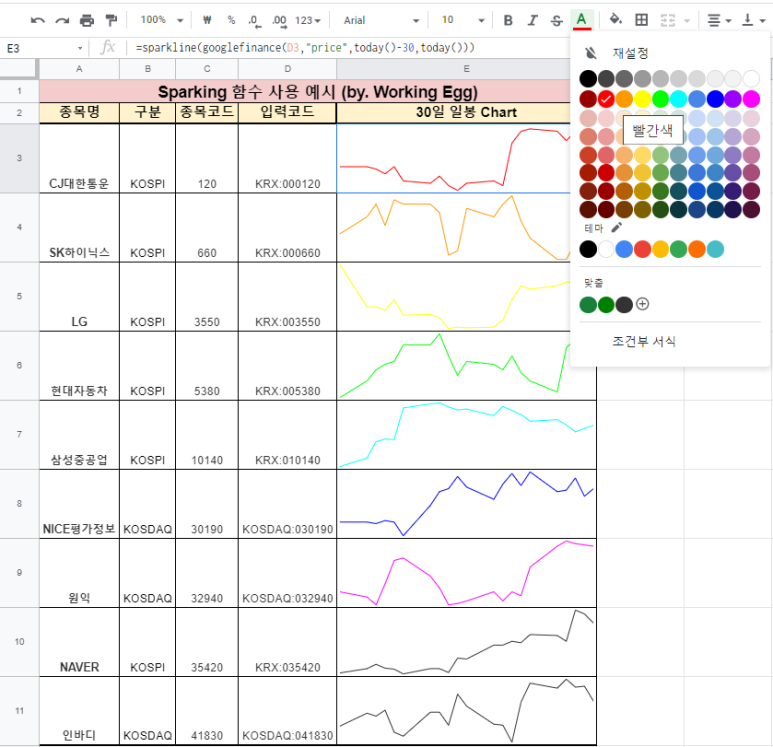The image size is (773, 747).
Task: Click the print icon
Action: click(x=87, y=21)
